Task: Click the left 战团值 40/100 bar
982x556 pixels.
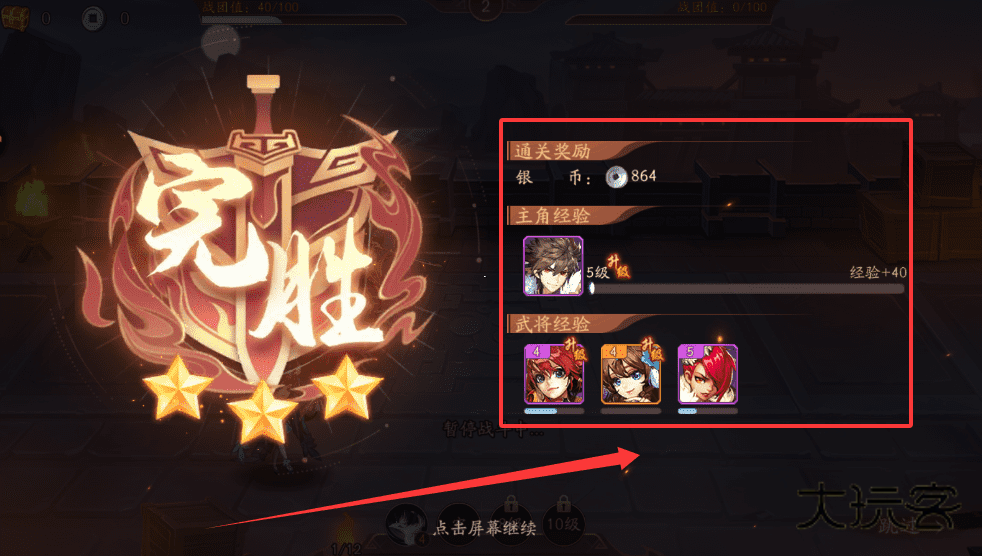Action: pyautogui.click(x=303, y=20)
